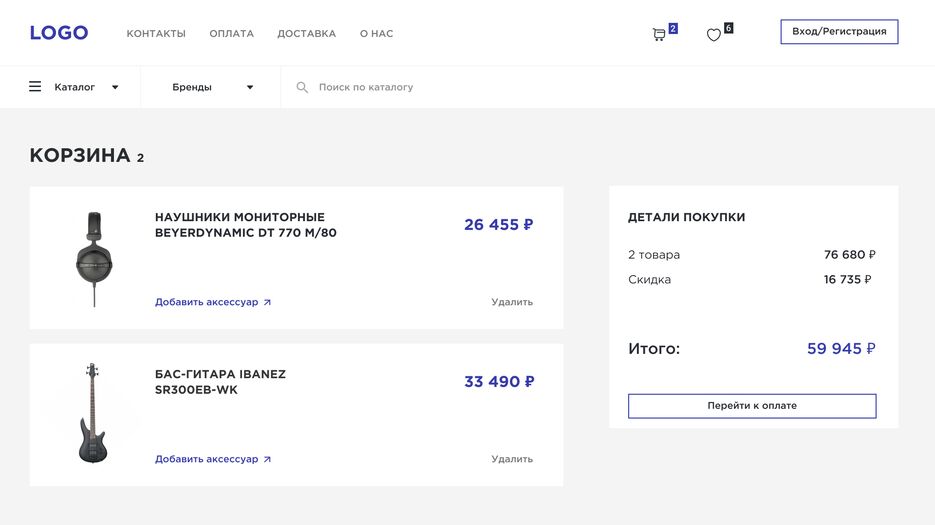Click the 26 455 ₽ price
935x525 pixels.
tap(499, 224)
